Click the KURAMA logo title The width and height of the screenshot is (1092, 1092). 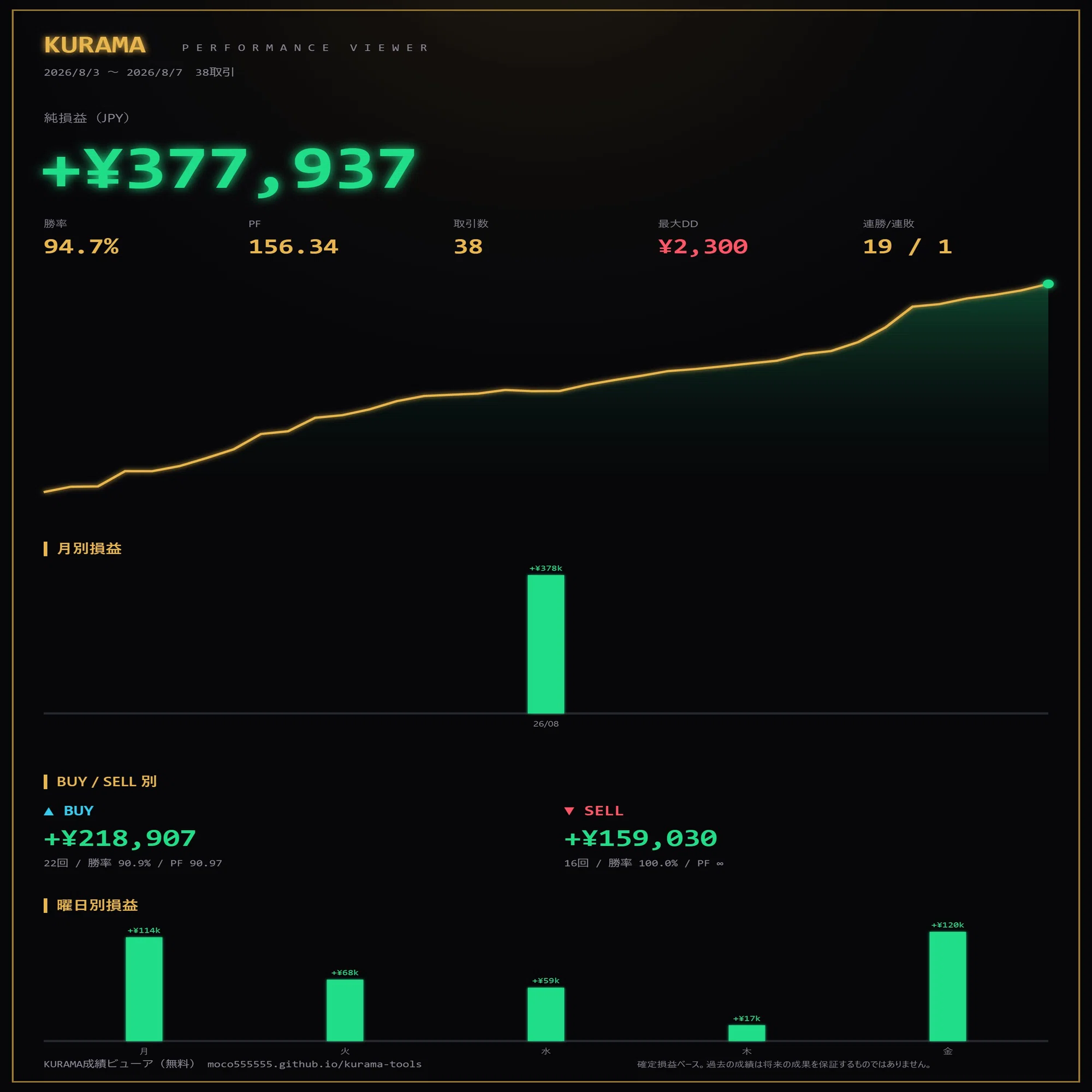95,45
